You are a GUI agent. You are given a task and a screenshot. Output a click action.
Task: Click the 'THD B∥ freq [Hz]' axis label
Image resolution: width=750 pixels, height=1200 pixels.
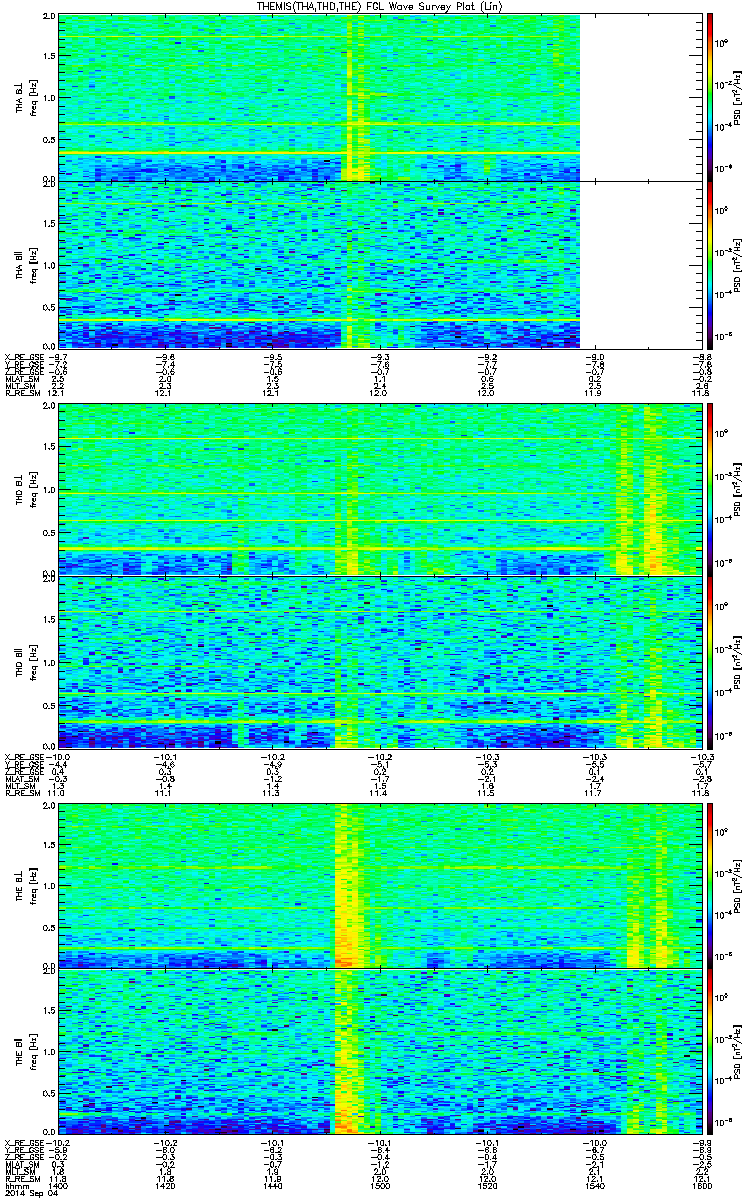pyautogui.click(x=24, y=662)
